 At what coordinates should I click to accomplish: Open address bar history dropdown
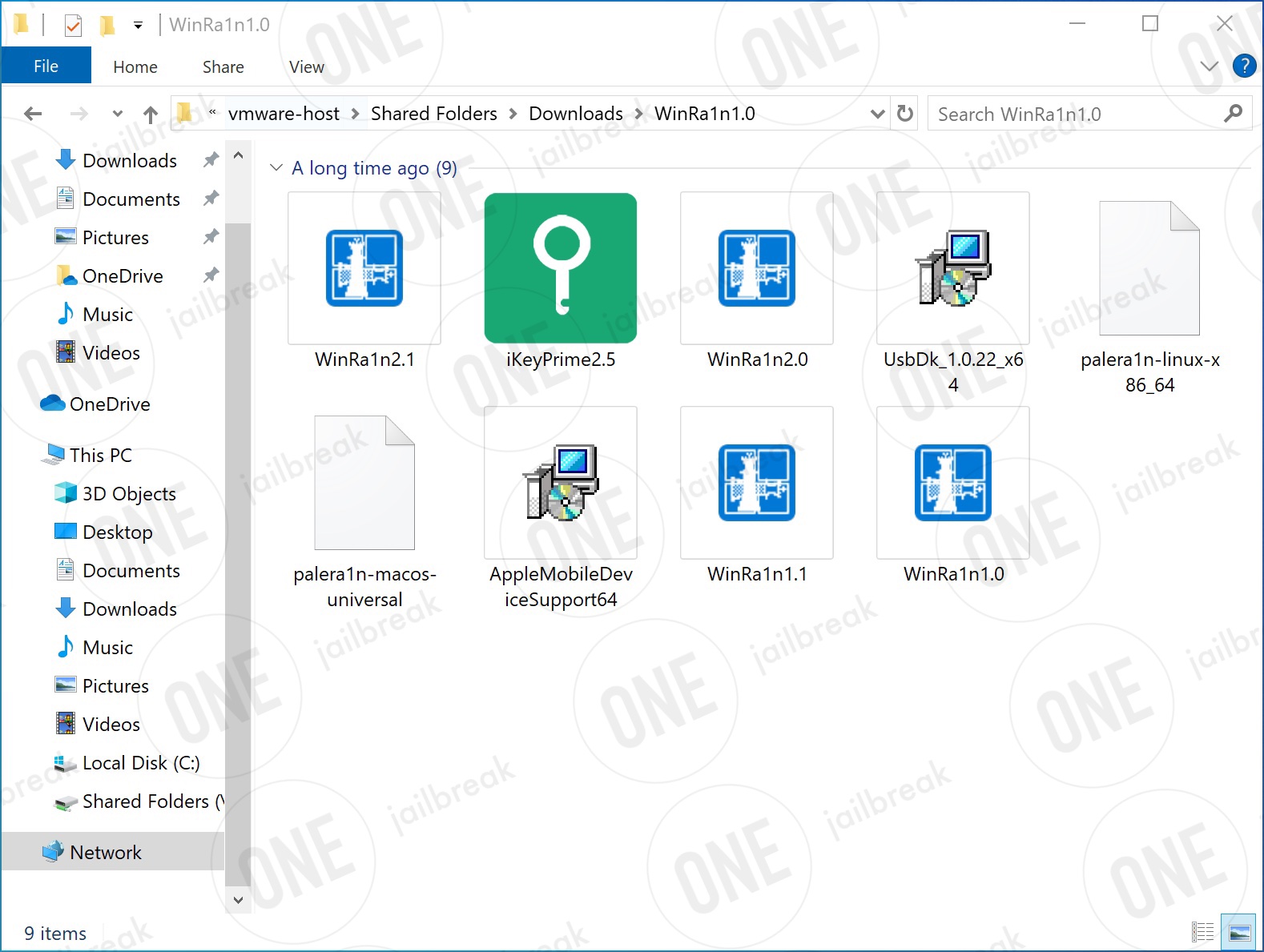(x=877, y=114)
